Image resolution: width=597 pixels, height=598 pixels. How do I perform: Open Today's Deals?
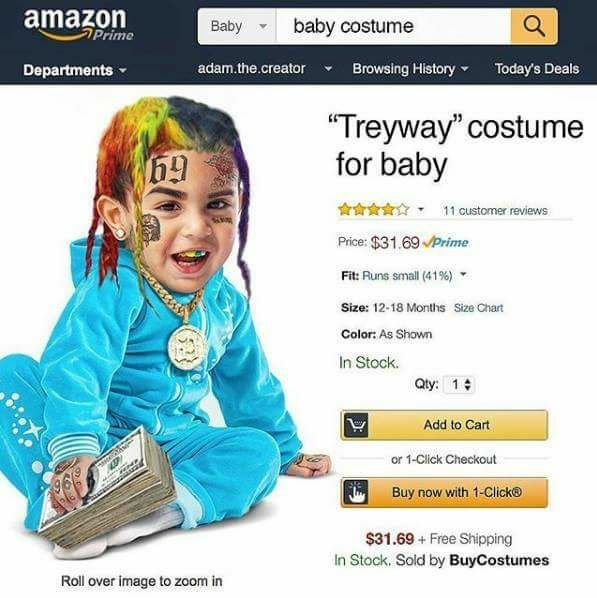click(x=537, y=69)
